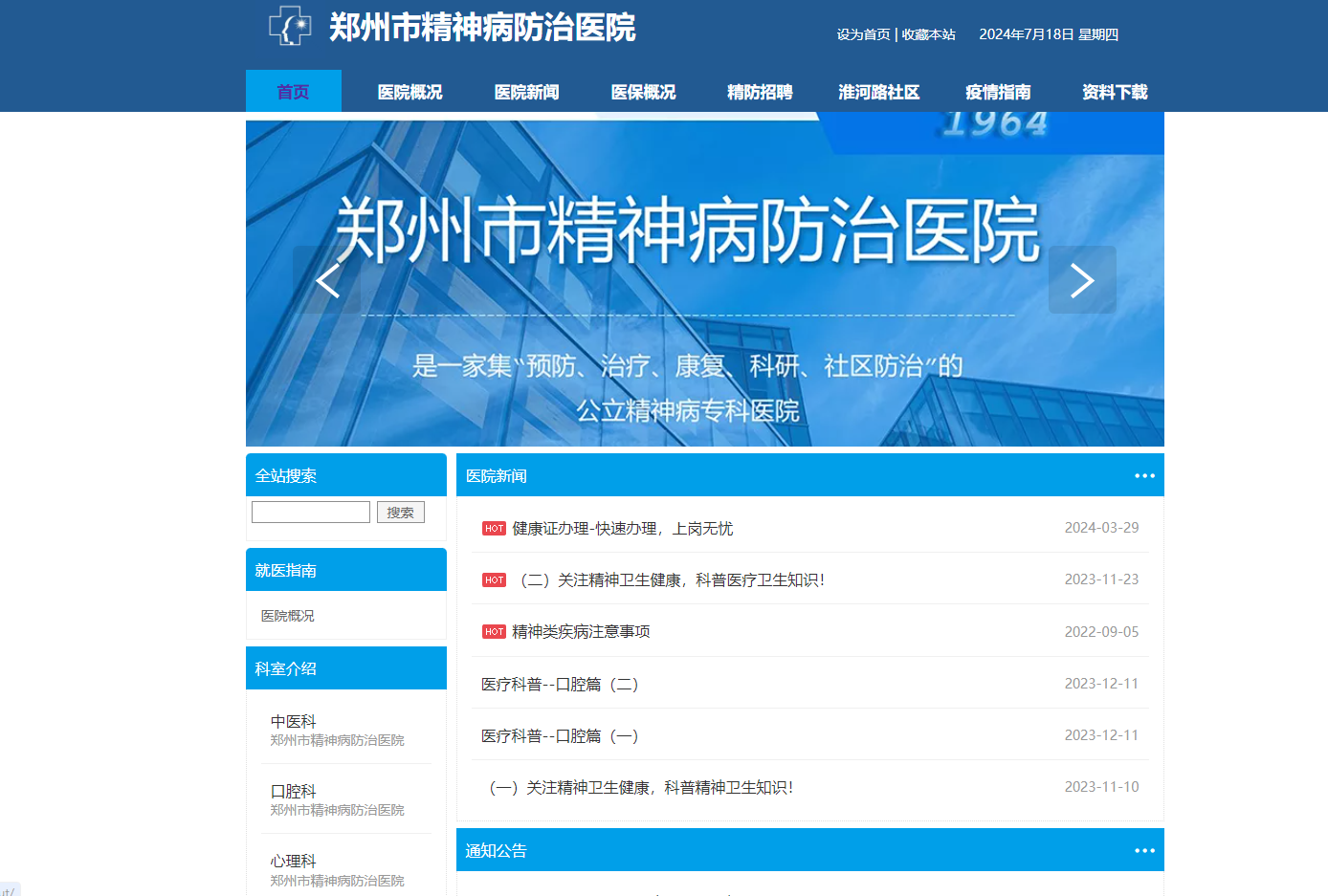
Task: Select the 首页 navigation tab
Action: point(294,92)
